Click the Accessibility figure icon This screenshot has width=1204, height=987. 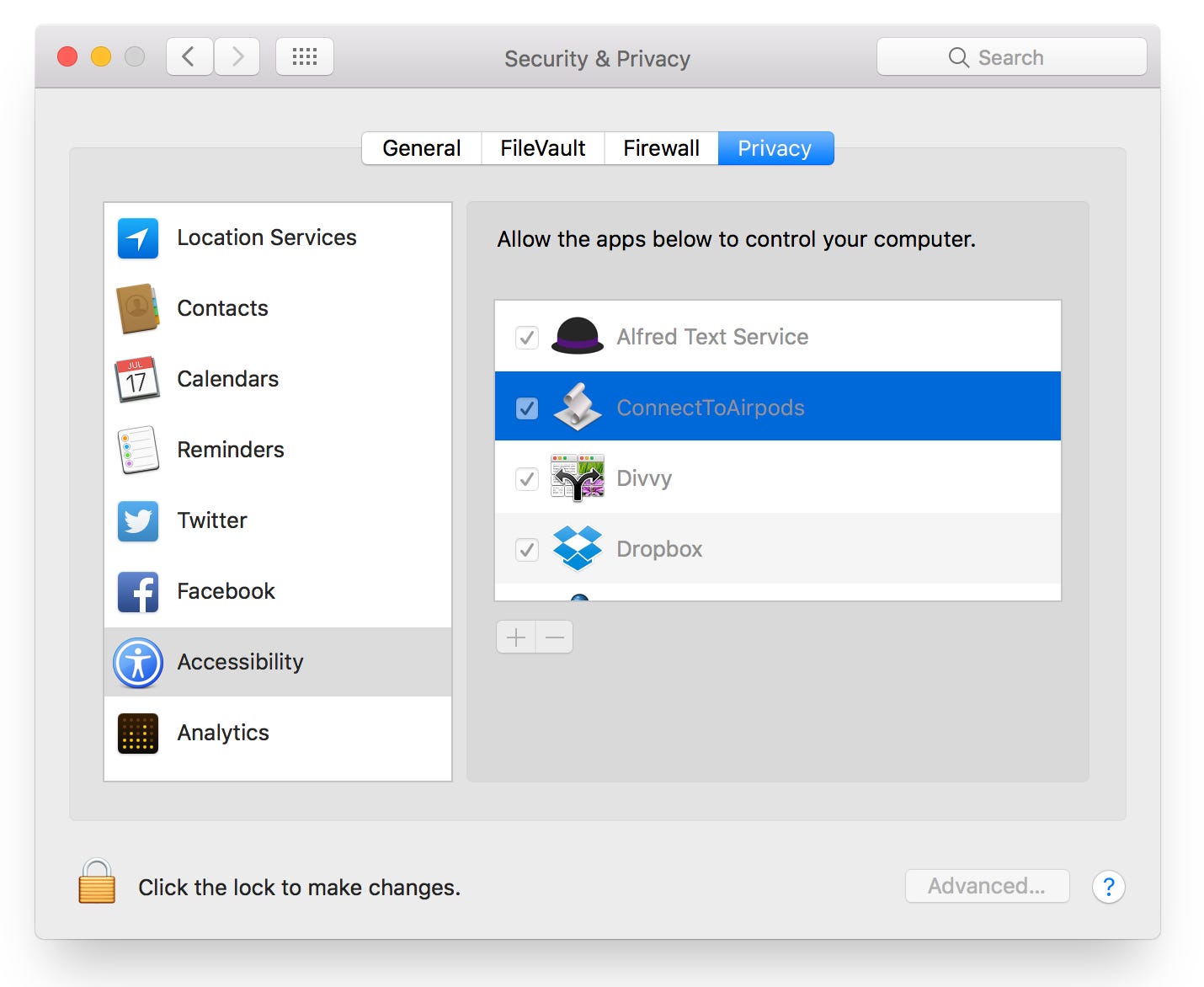point(138,663)
